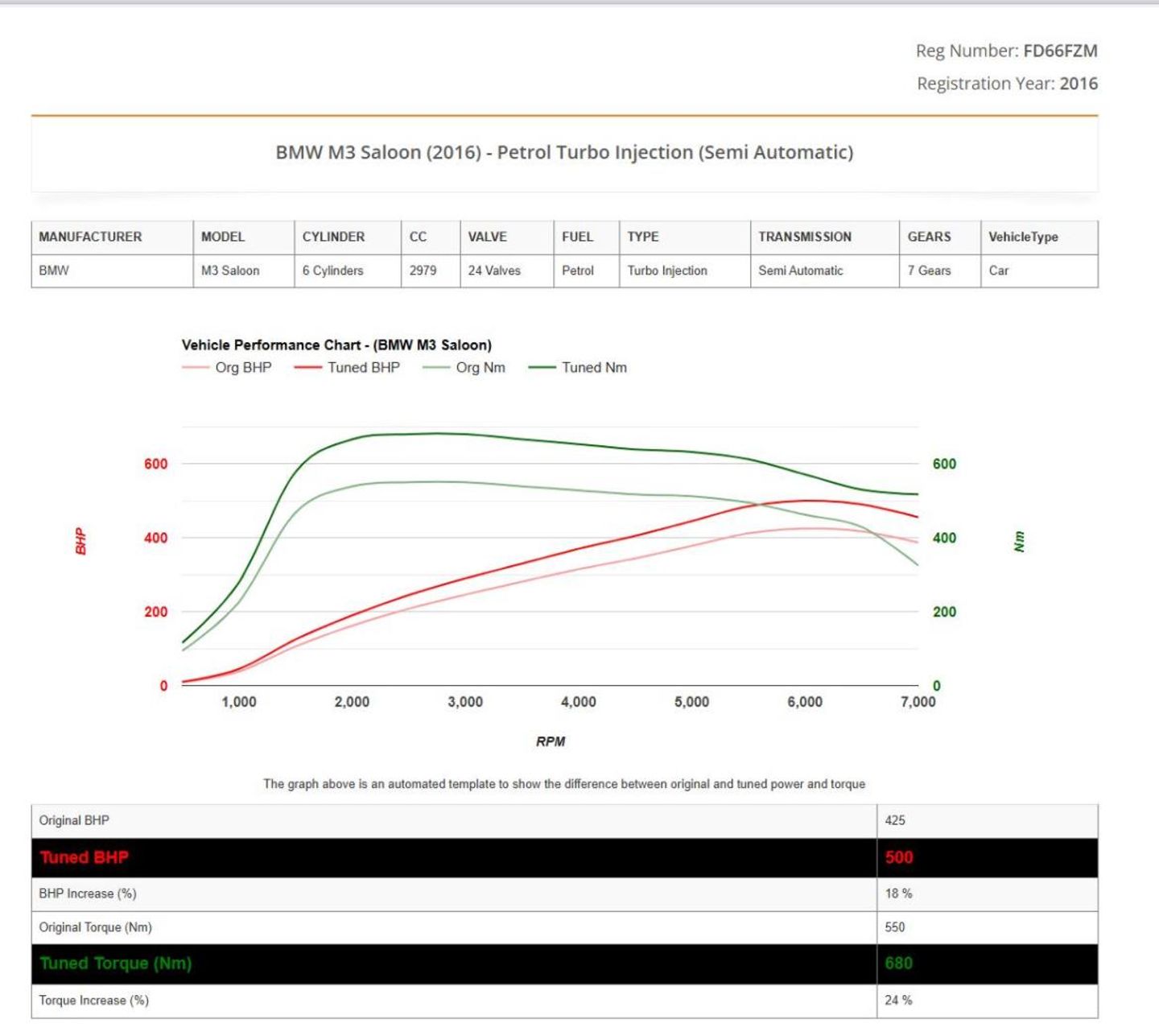The image size is (1159, 1036).
Task: Click the Tuned Torque (Nm) label
Action: tap(115, 964)
